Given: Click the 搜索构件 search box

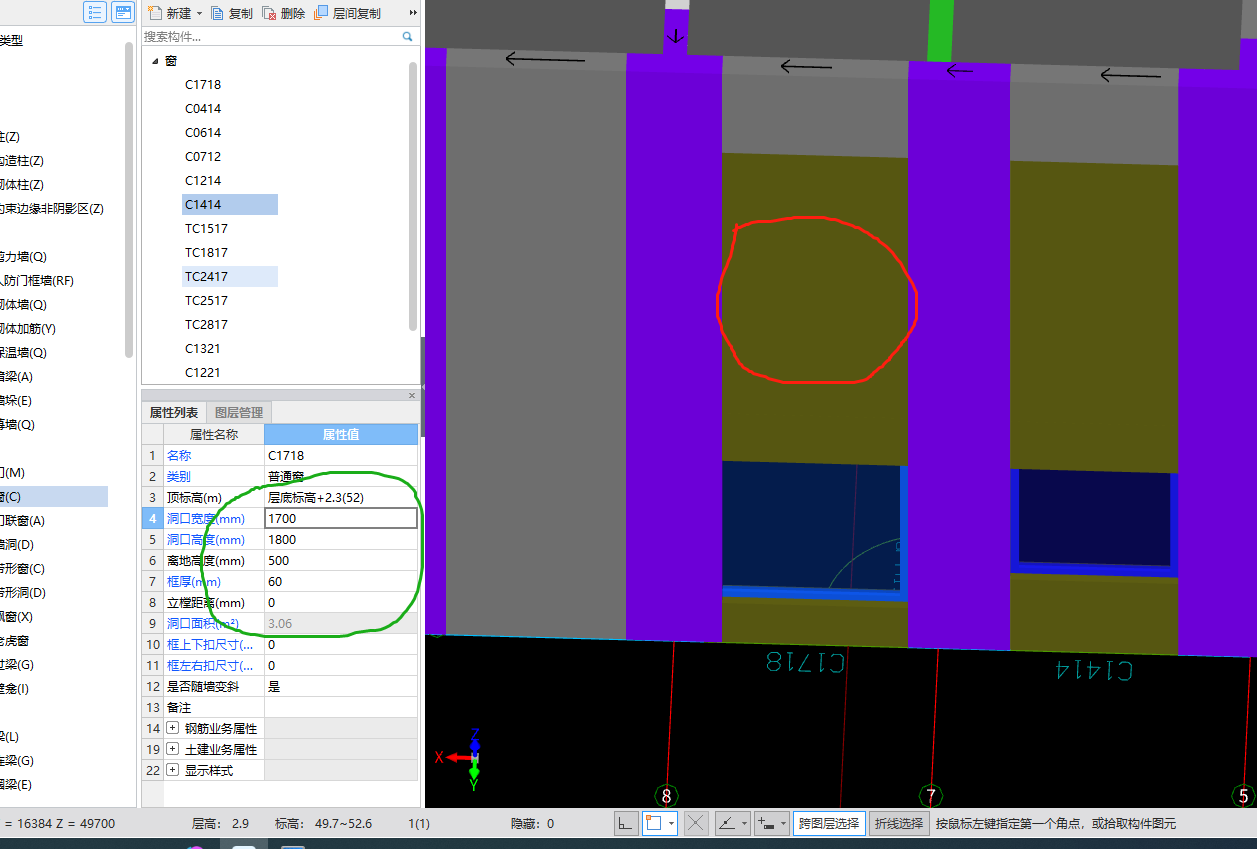Looking at the screenshot, I should click(271, 36).
